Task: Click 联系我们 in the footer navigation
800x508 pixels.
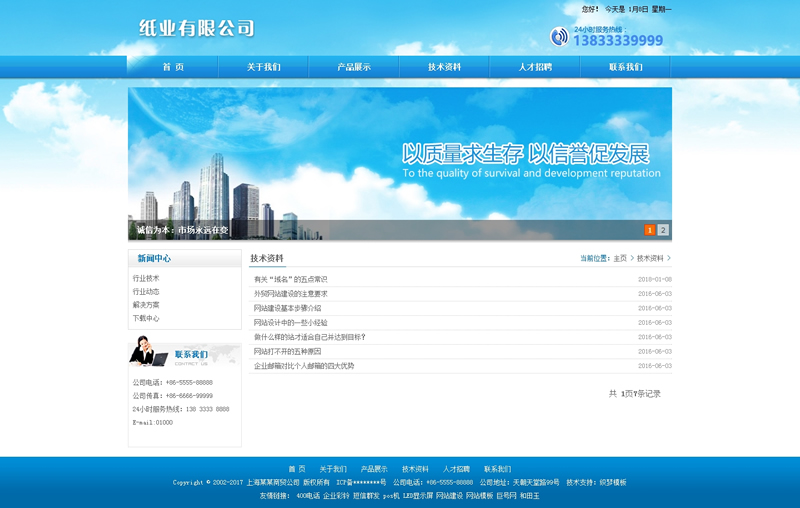Action: click(x=497, y=469)
